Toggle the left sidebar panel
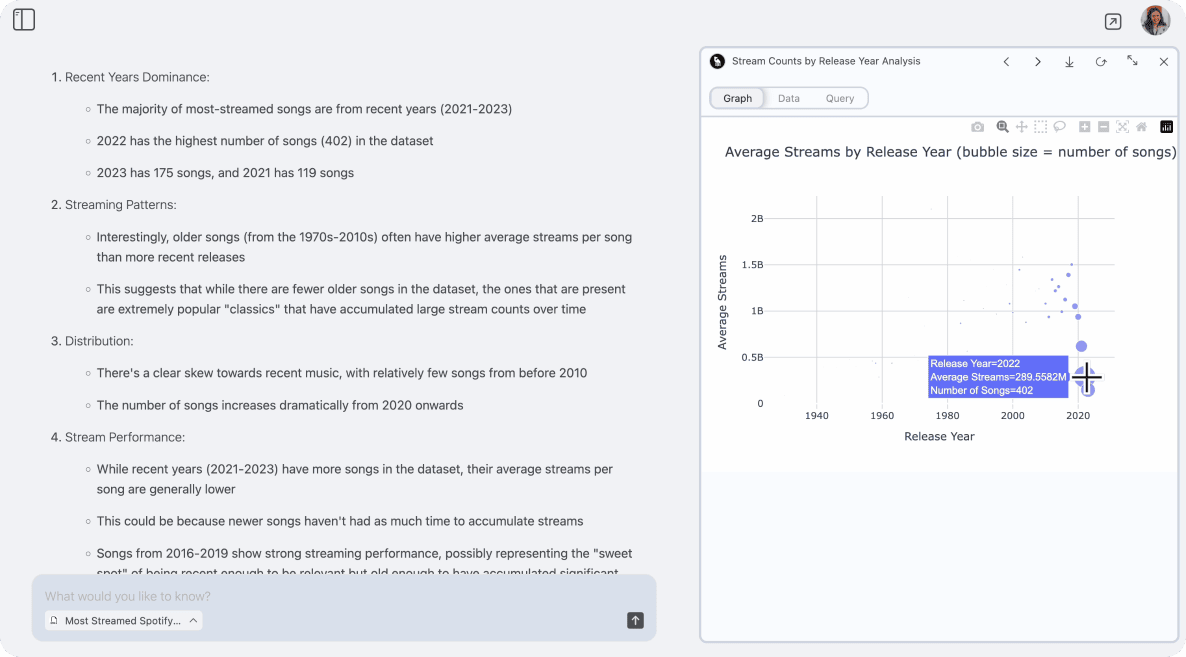Screen dimensions: 1186x657 click(24, 20)
